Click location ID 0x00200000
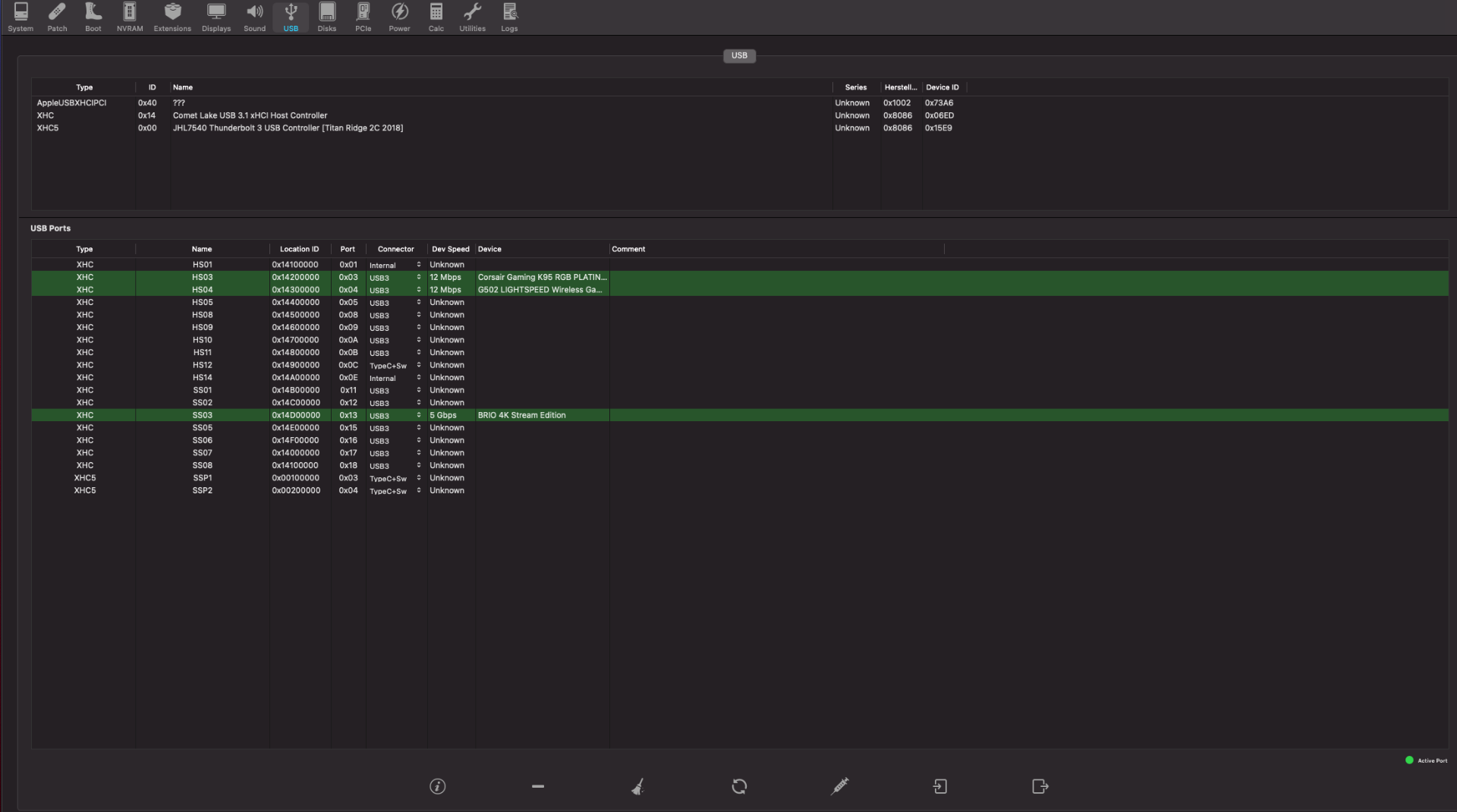The height and width of the screenshot is (812, 1457). coord(296,491)
